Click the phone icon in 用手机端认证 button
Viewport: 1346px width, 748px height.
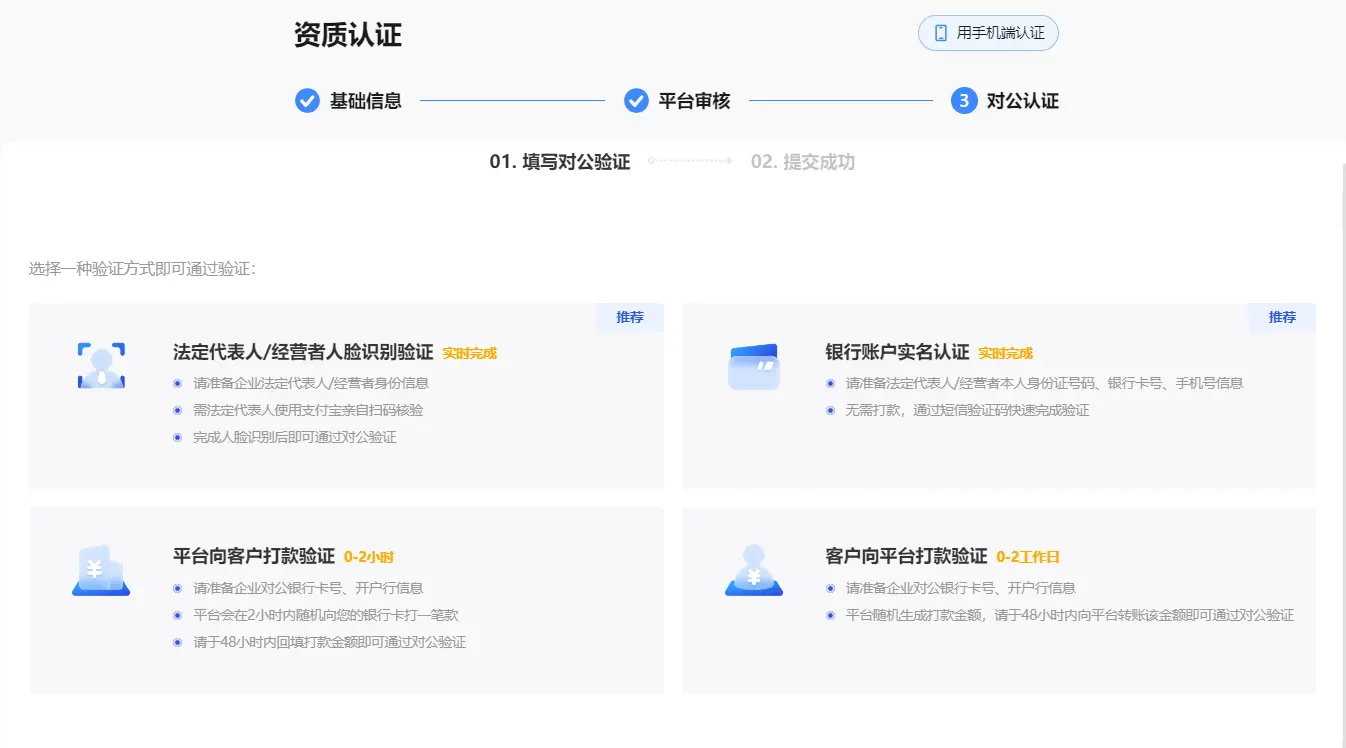pyautogui.click(x=940, y=33)
